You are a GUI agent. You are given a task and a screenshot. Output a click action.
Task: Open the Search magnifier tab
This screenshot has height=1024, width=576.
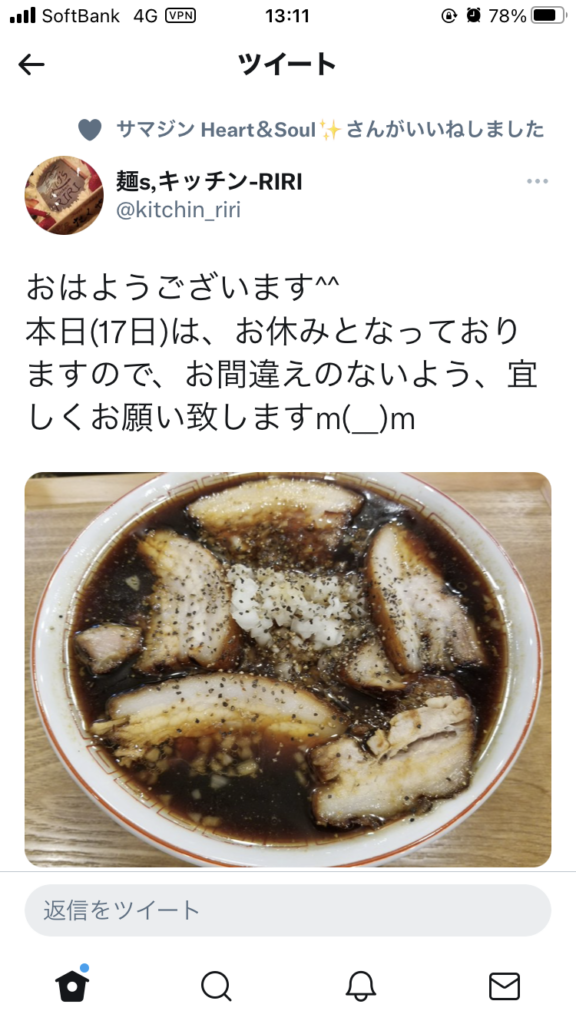tap(216, 986)
